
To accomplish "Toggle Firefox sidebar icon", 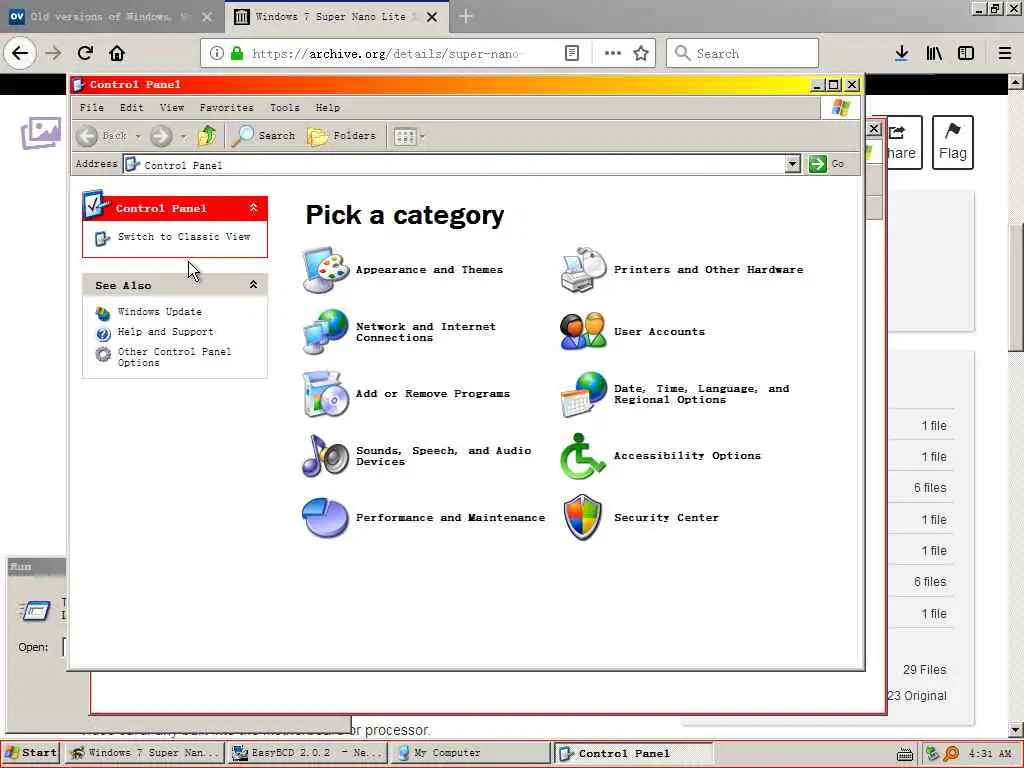I will (966, 54).
